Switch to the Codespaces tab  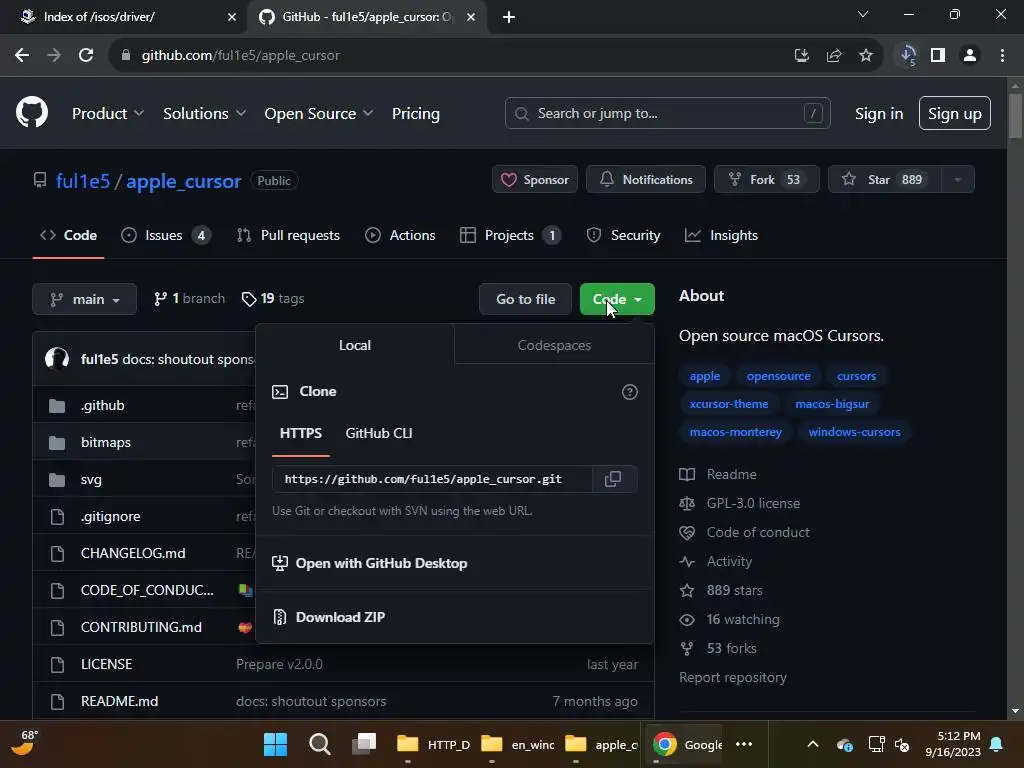tap(554, 345)
